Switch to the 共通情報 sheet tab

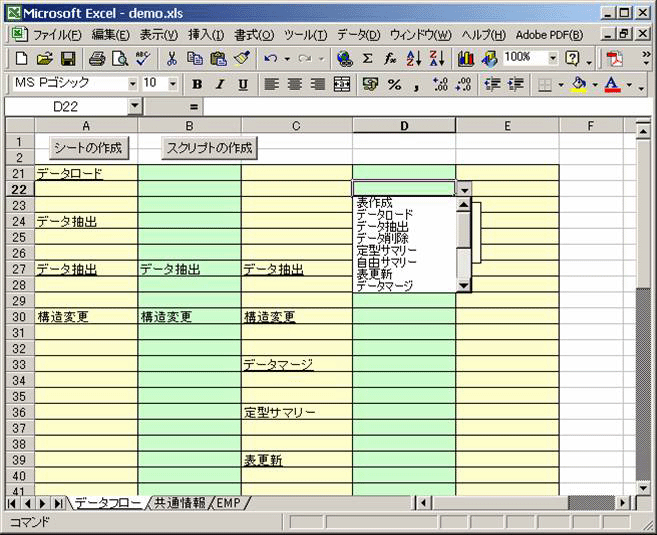pyautogui.click(x=181, y=502)
